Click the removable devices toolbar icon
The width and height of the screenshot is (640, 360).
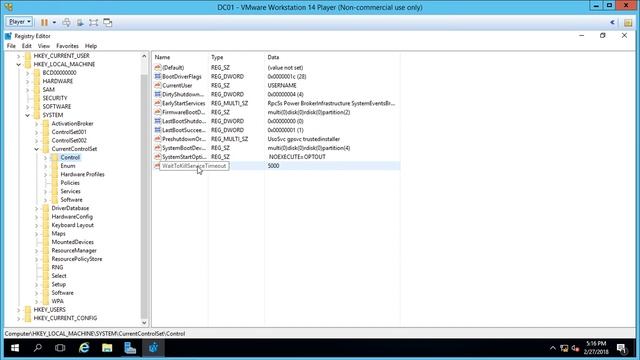point(80,22)
